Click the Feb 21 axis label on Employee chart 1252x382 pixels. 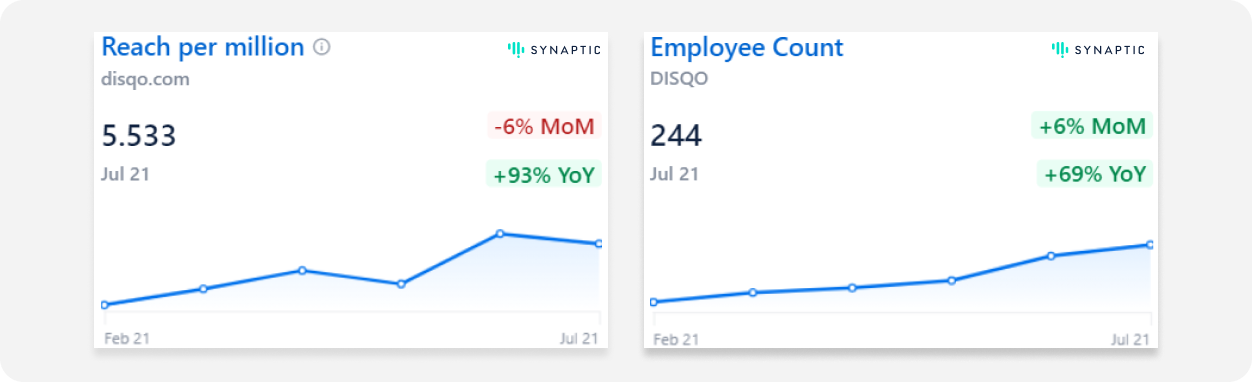click(675, 339)
